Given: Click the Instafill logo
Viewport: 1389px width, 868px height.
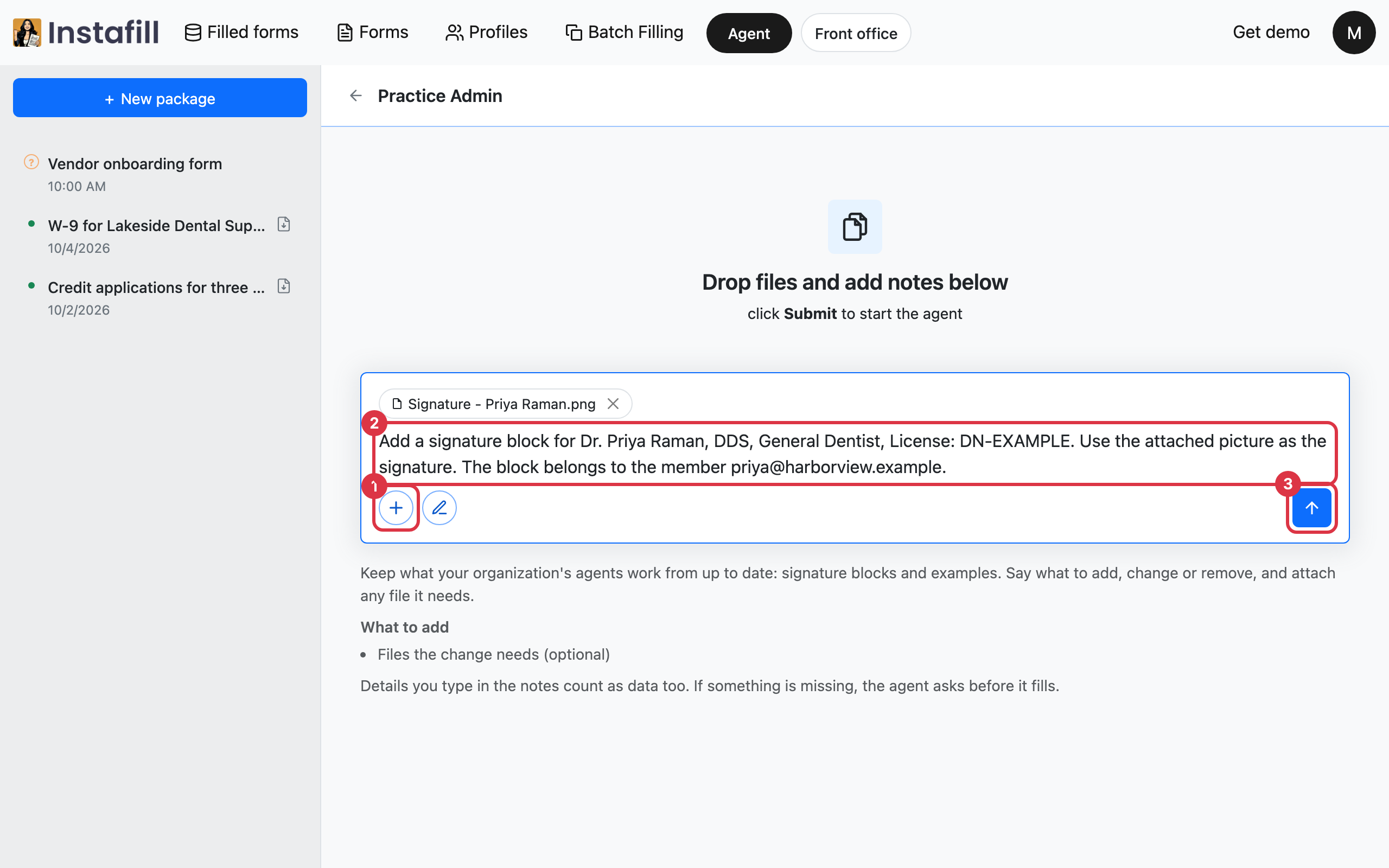Looking at the screenshot, I should (x=86, y=32).
